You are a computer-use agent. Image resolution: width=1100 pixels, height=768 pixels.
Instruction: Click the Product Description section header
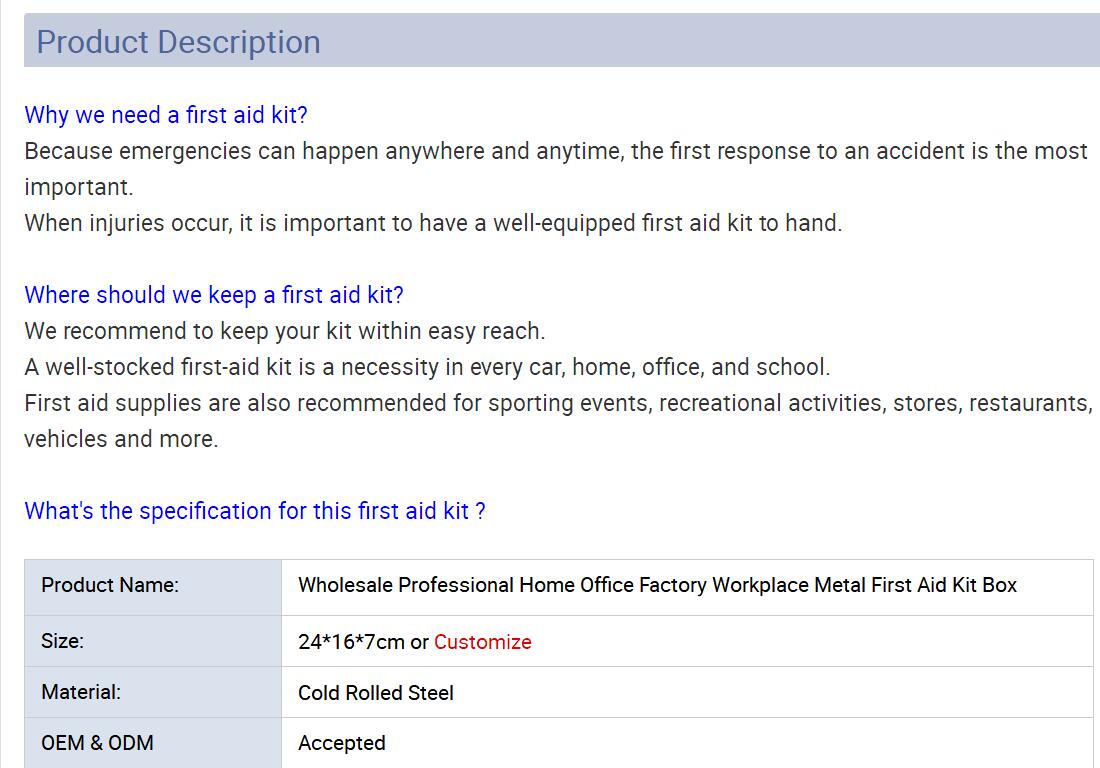(179, 42)
